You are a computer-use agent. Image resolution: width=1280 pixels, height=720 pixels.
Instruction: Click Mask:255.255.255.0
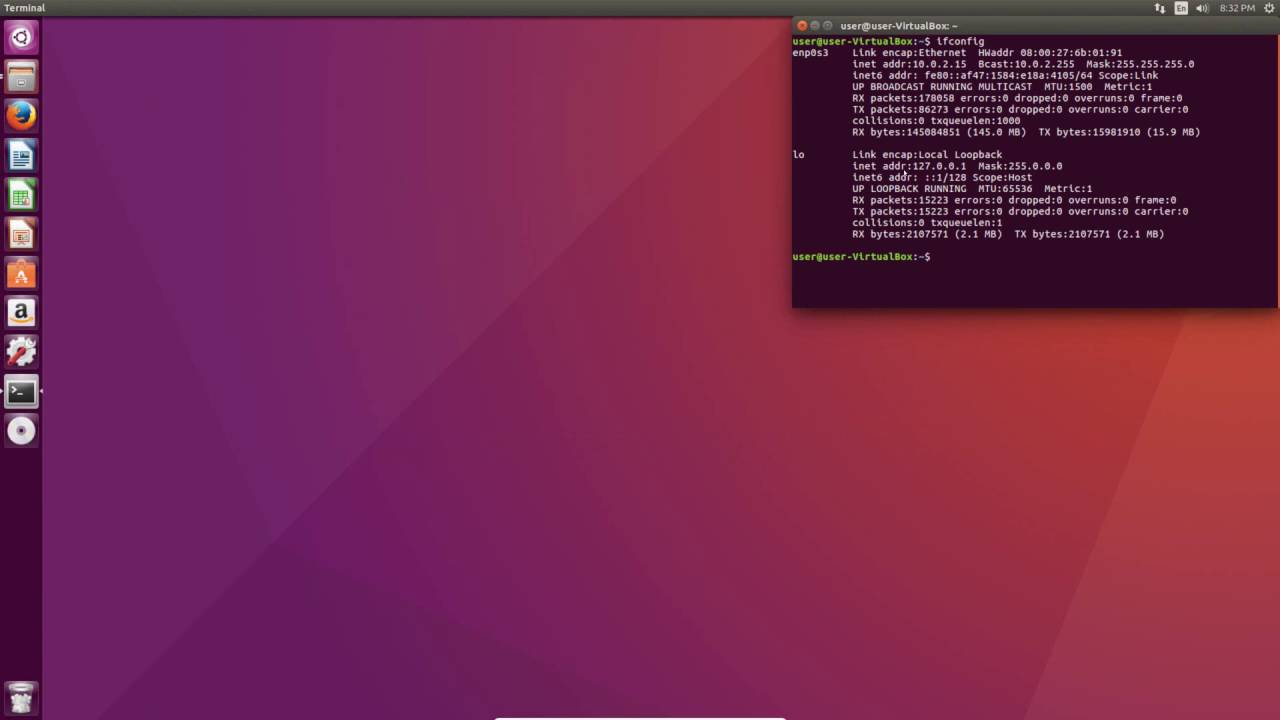tap(1140, 64)
